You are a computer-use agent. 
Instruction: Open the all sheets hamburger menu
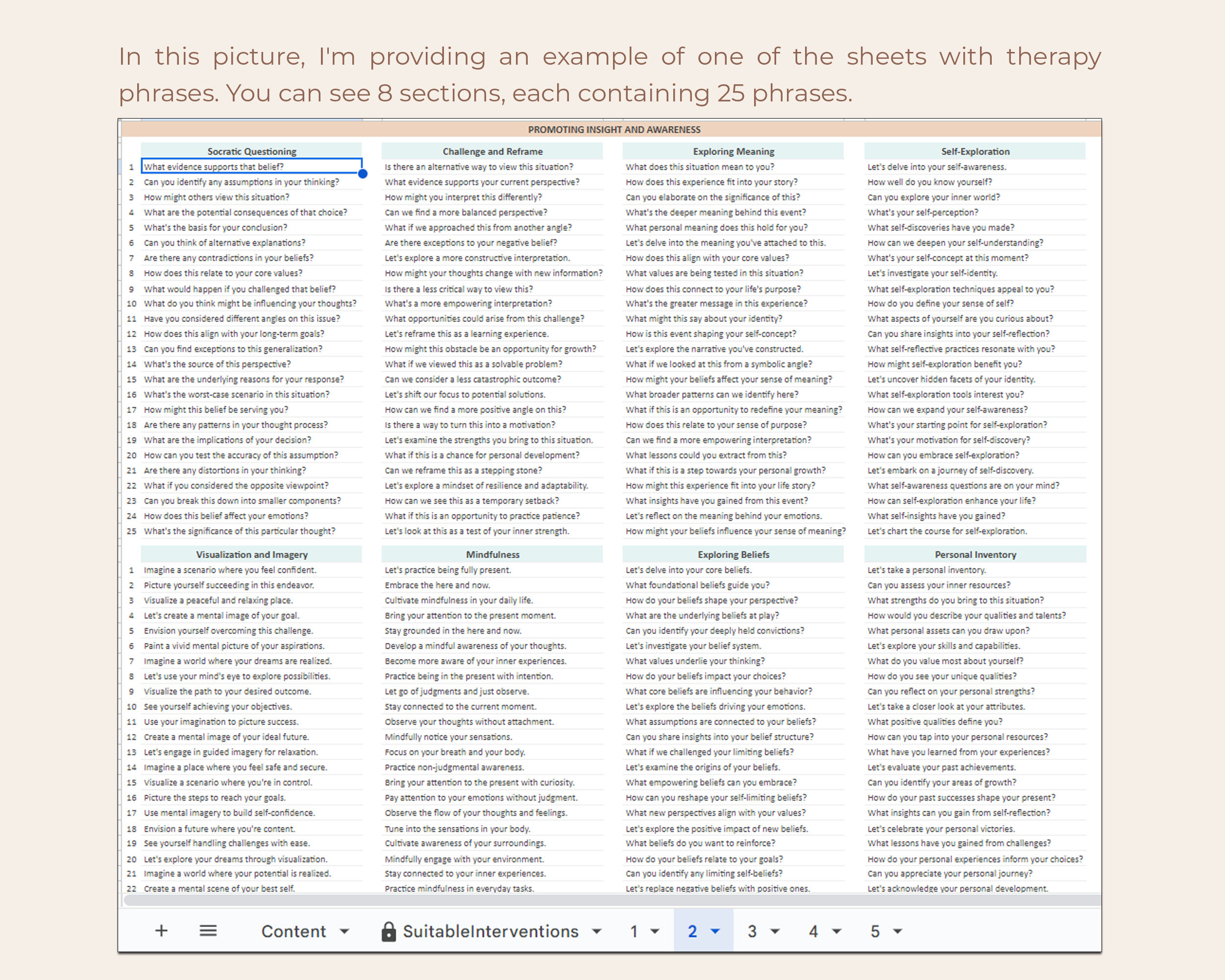coord(209,931)
